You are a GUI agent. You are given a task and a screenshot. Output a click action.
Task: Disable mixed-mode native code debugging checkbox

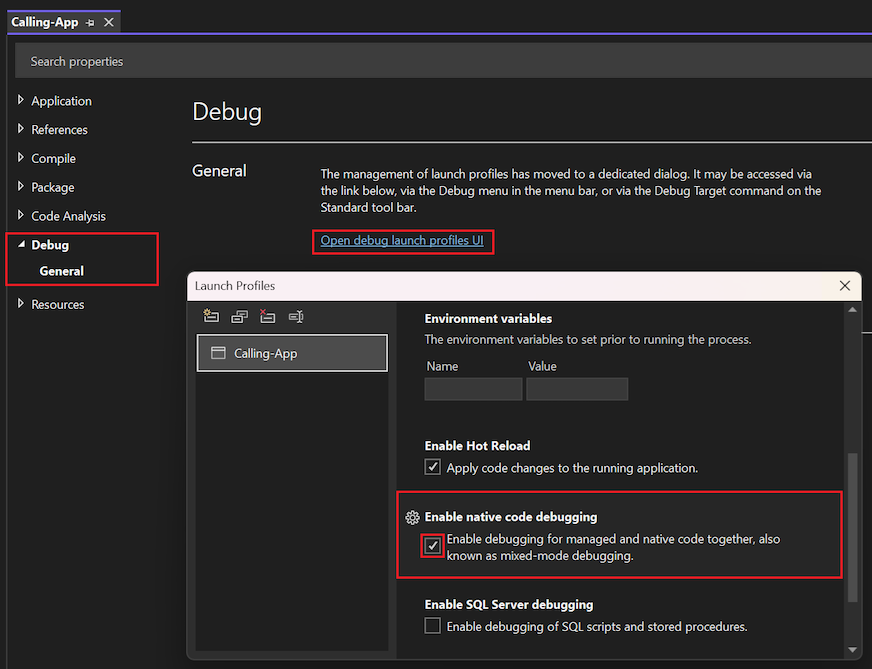click(x=432, y=544)
